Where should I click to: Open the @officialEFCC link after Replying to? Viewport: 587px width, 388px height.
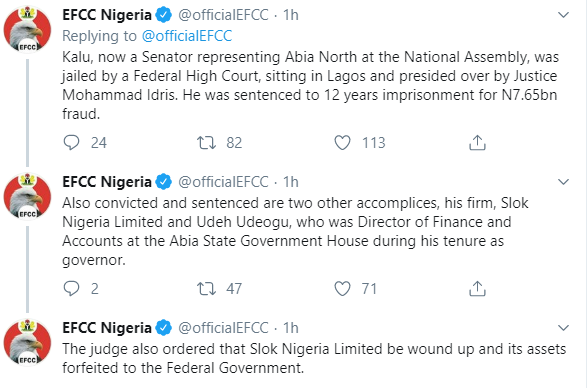point(187,36)
